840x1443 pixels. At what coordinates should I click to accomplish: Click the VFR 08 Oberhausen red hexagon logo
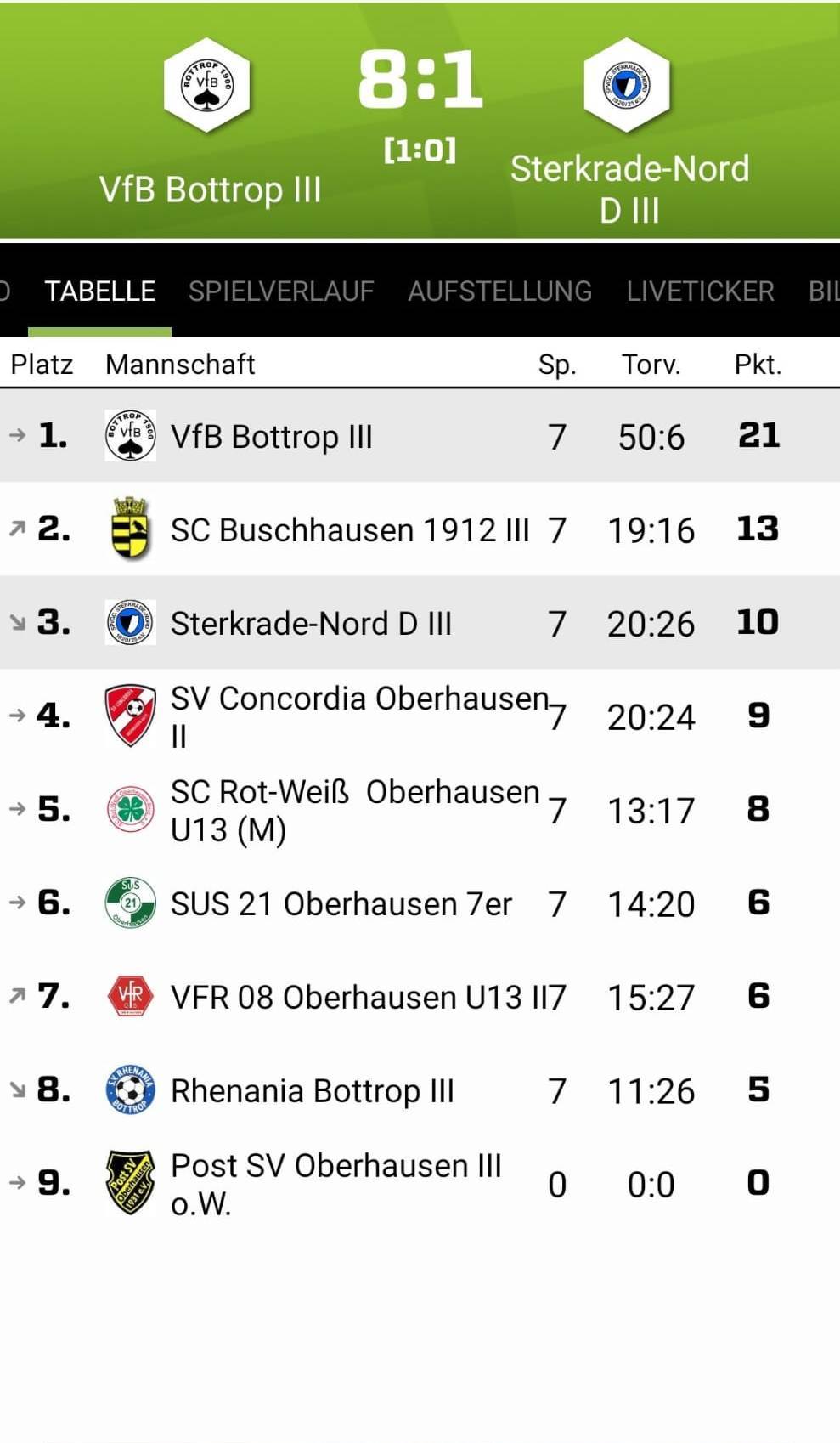click(130, 996)
